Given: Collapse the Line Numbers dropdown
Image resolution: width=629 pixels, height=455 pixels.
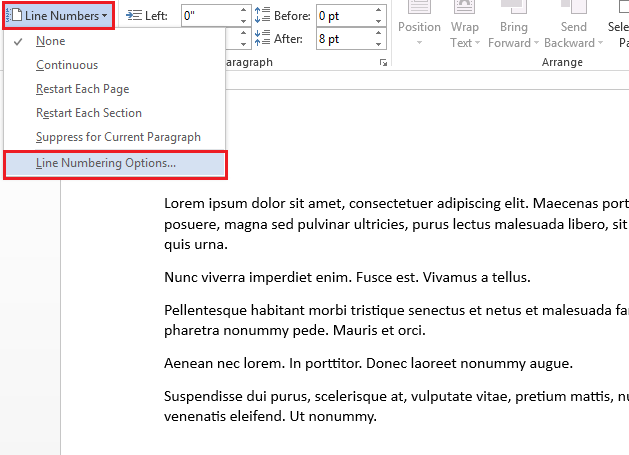Looking at the screenshot, I should point(59,16).
